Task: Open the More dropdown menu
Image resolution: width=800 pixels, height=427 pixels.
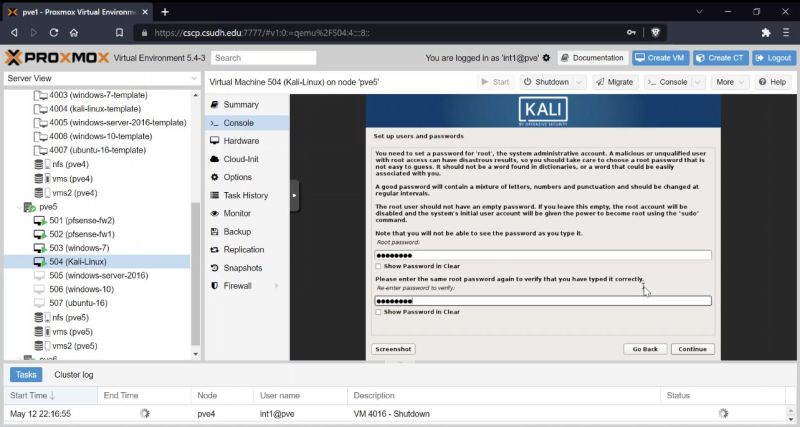Action: click(x=730, y=82)
